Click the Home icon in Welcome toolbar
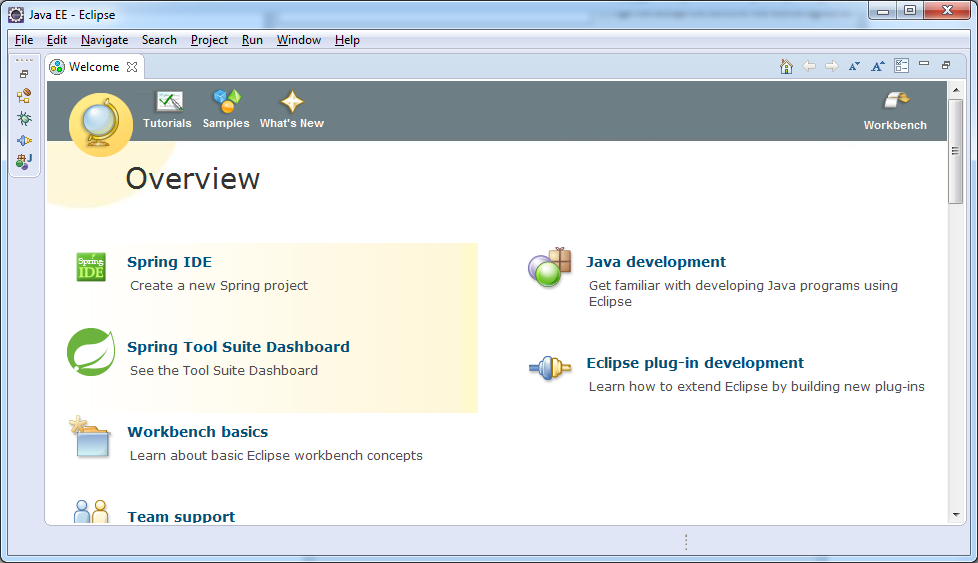 786,66
